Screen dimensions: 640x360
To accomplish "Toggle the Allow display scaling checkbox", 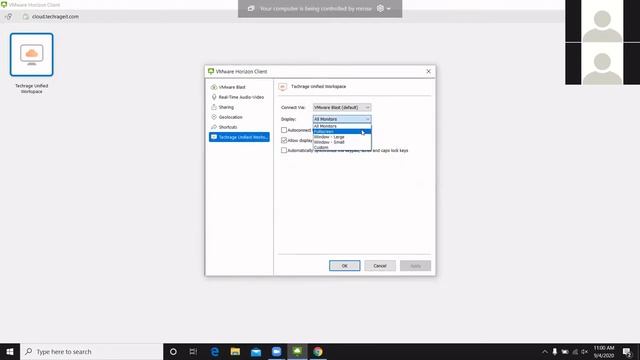I will click(x=284, y=140).
